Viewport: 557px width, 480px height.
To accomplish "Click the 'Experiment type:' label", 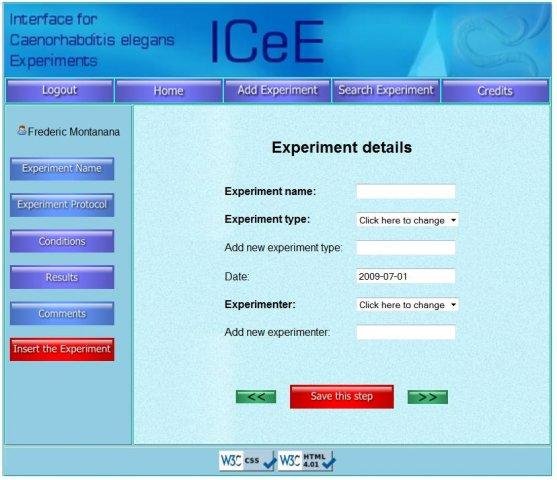I will click(x=267, y=219).
